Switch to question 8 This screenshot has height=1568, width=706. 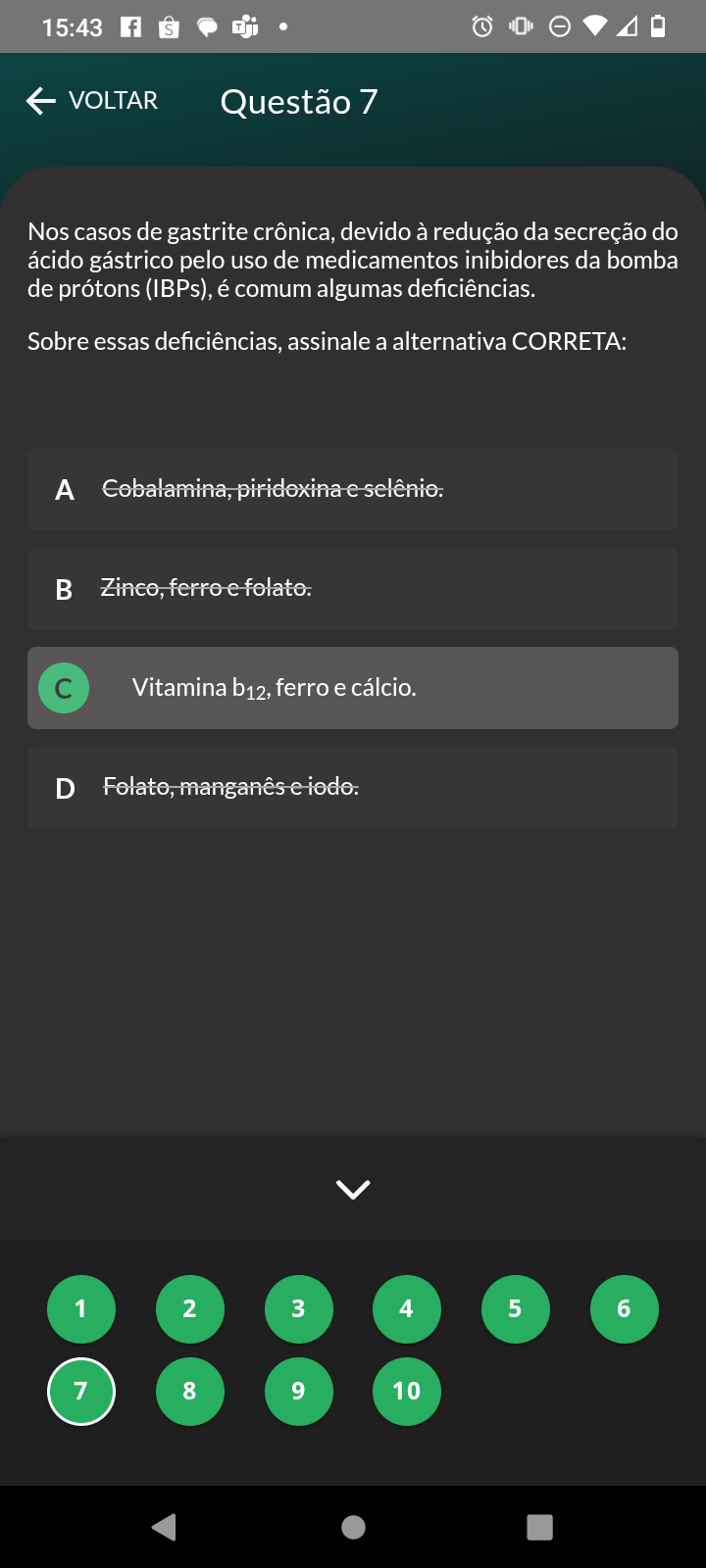click(x=190, y=1392)
